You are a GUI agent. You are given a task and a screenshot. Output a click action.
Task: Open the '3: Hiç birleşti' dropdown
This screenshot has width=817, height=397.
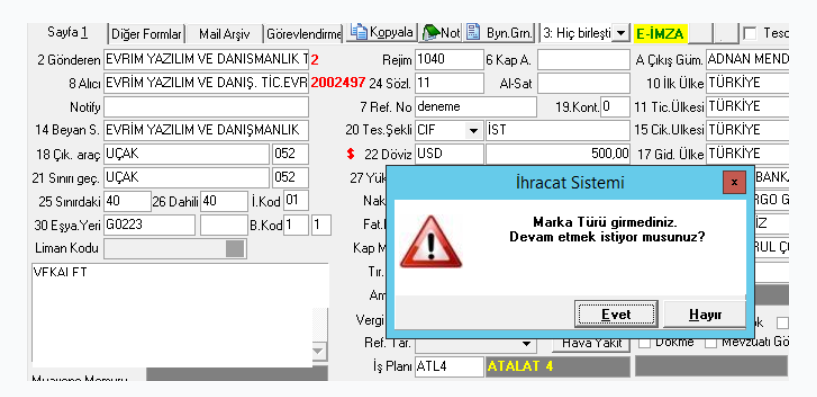point(620,34)
